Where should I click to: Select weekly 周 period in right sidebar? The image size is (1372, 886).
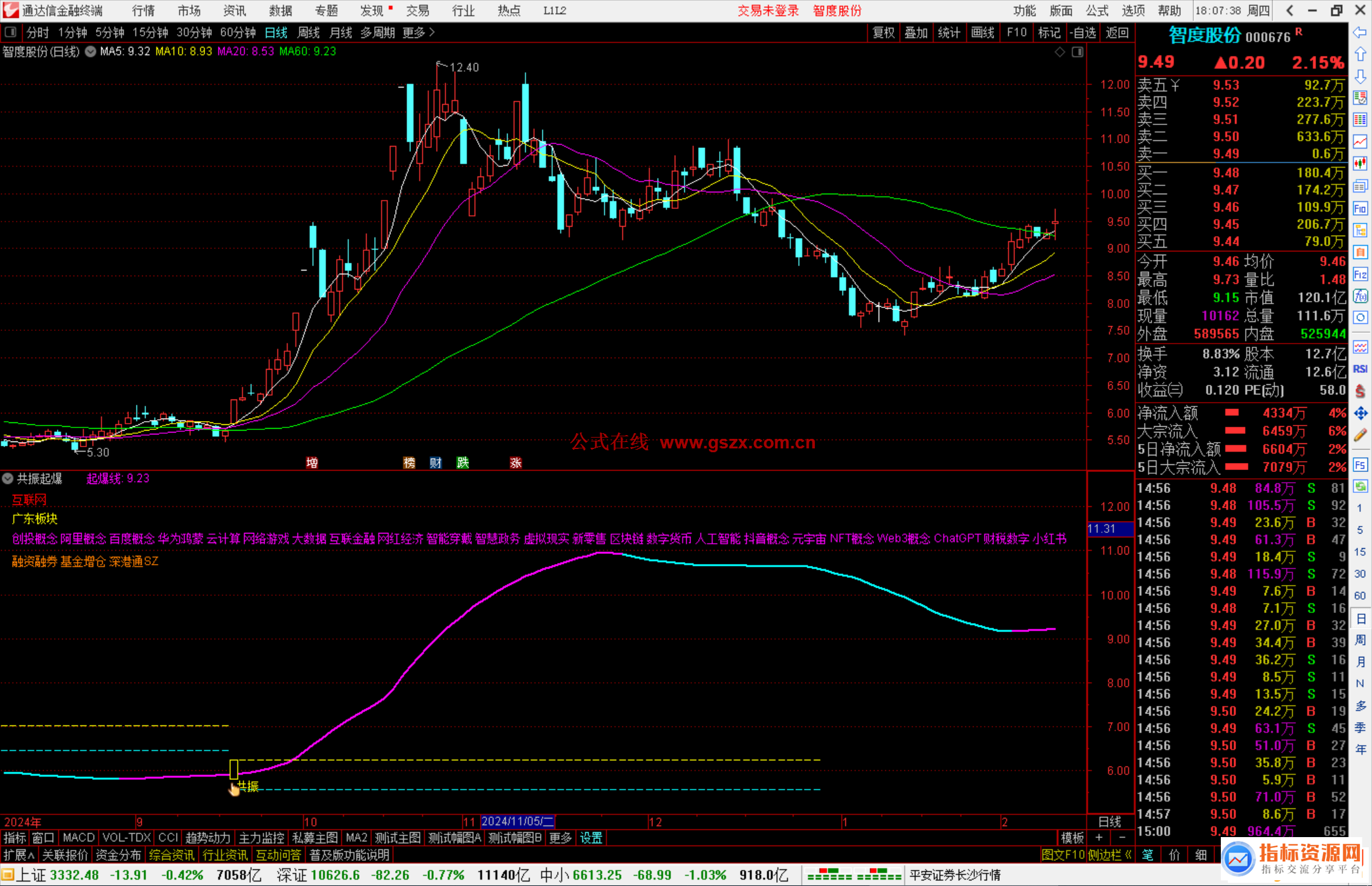click(x=1360, y=640)
